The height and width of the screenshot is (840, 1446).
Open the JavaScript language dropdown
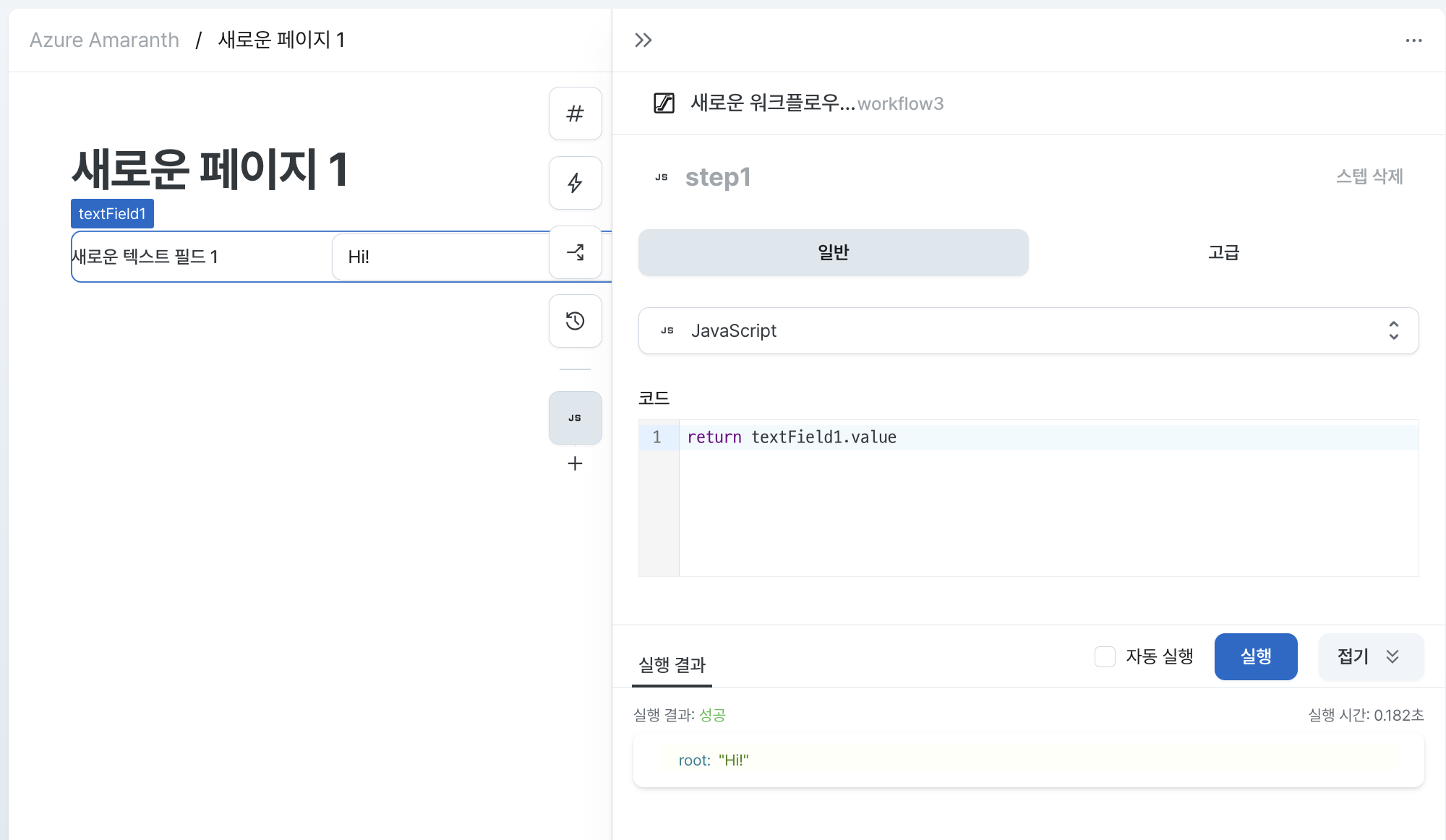tap(1028, 330)
